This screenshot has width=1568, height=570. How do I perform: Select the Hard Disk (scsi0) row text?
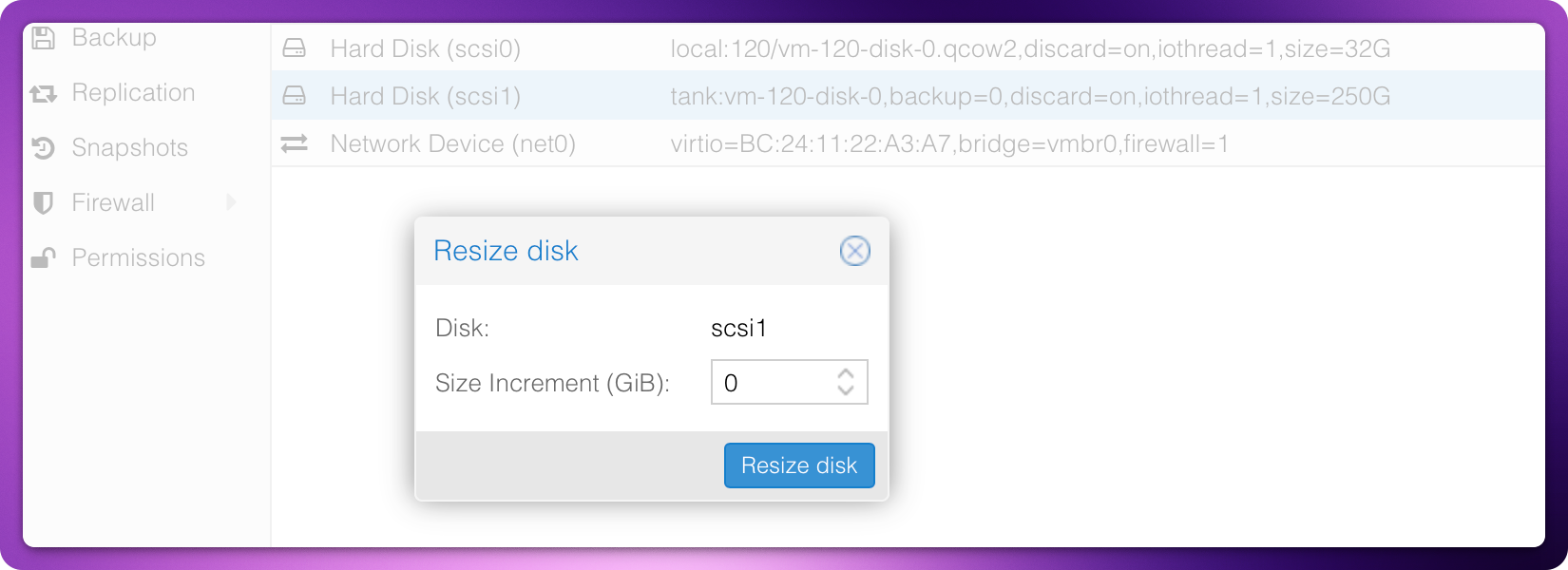click(425, 48)
